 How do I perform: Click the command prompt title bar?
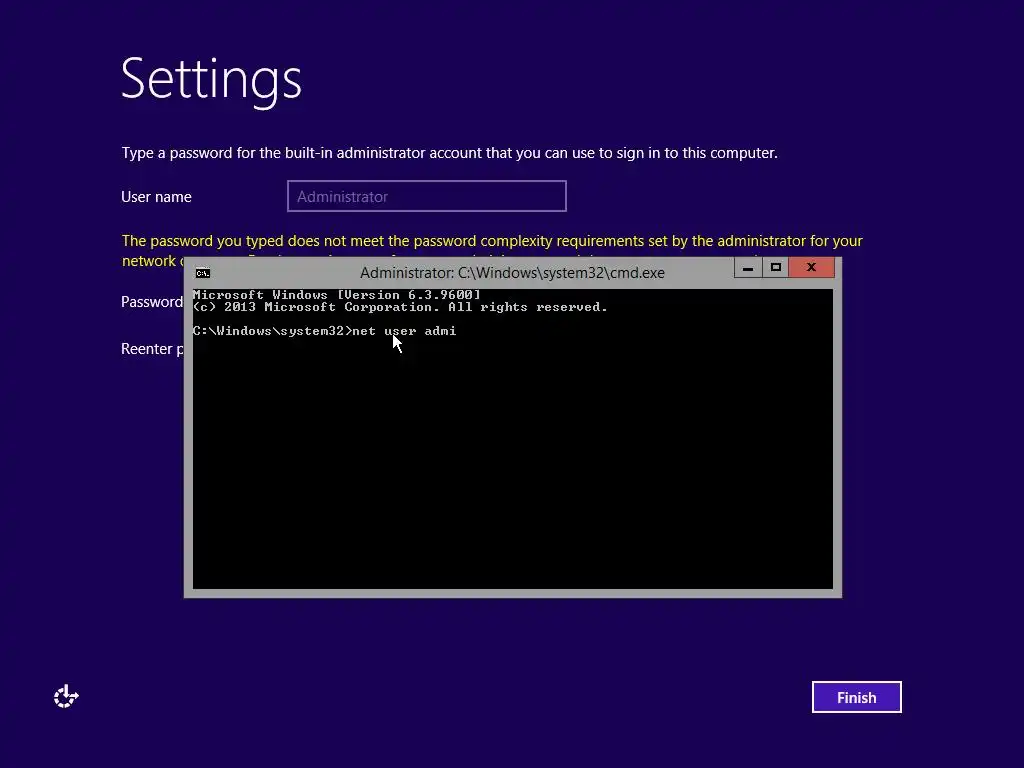click(512, 273)
